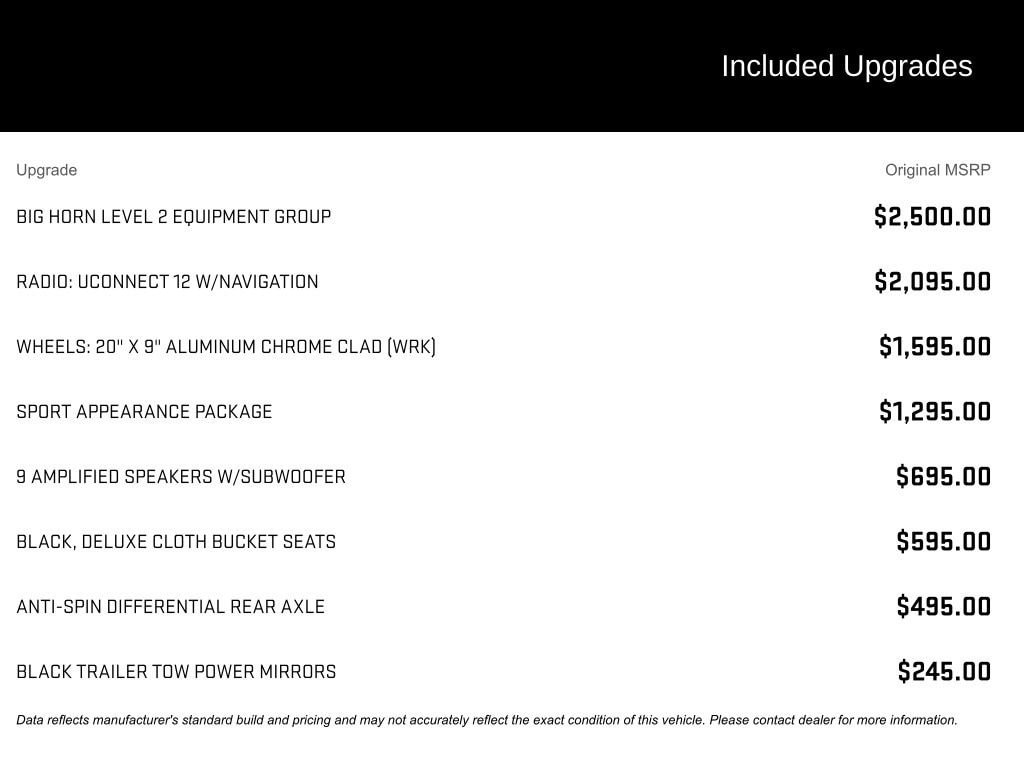Click the $695.00 price
The height and width of the screenshot is (768, 1024).
(943, 477)
